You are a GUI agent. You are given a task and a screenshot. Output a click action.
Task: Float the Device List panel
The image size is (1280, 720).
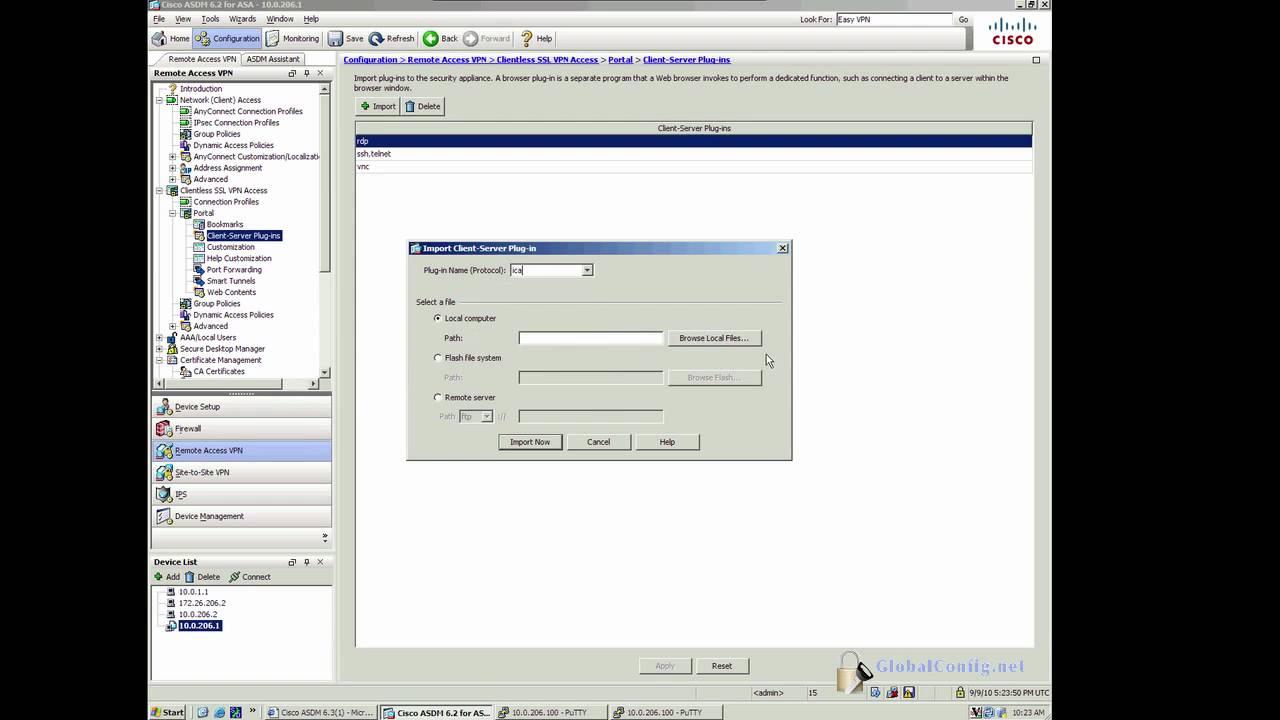292,562
